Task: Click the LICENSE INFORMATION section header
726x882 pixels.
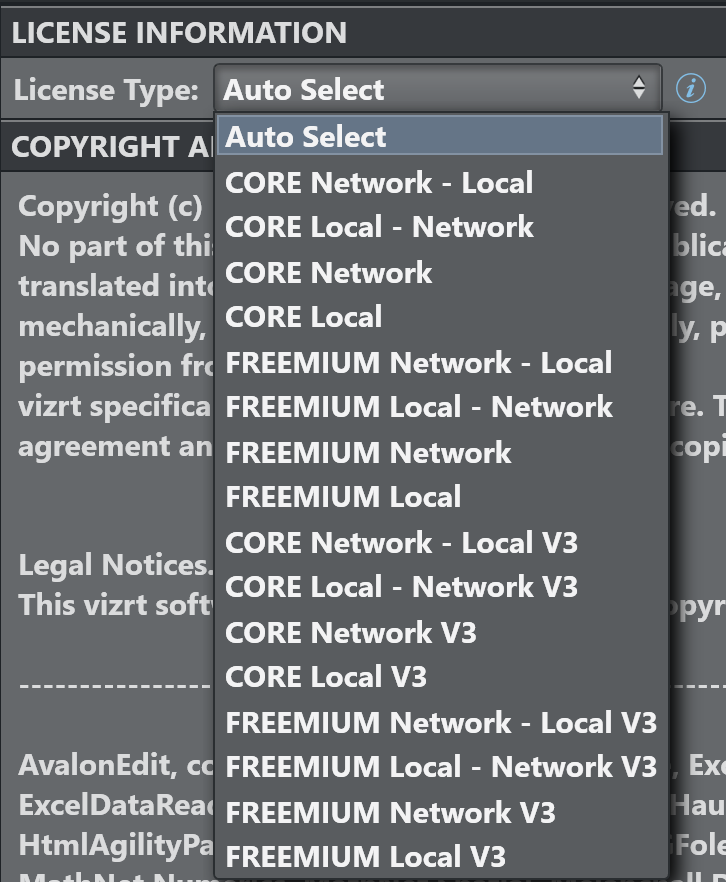Action: point(179,33)
